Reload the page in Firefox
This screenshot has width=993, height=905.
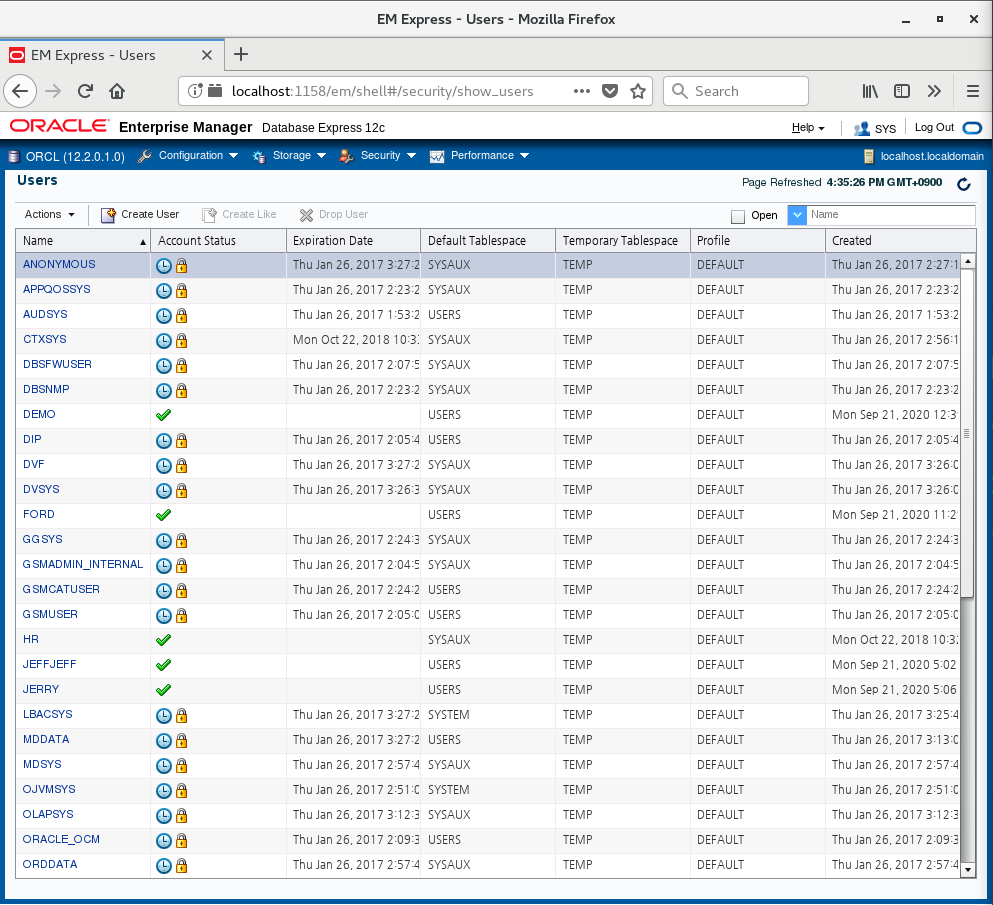[x=85, y=91]
